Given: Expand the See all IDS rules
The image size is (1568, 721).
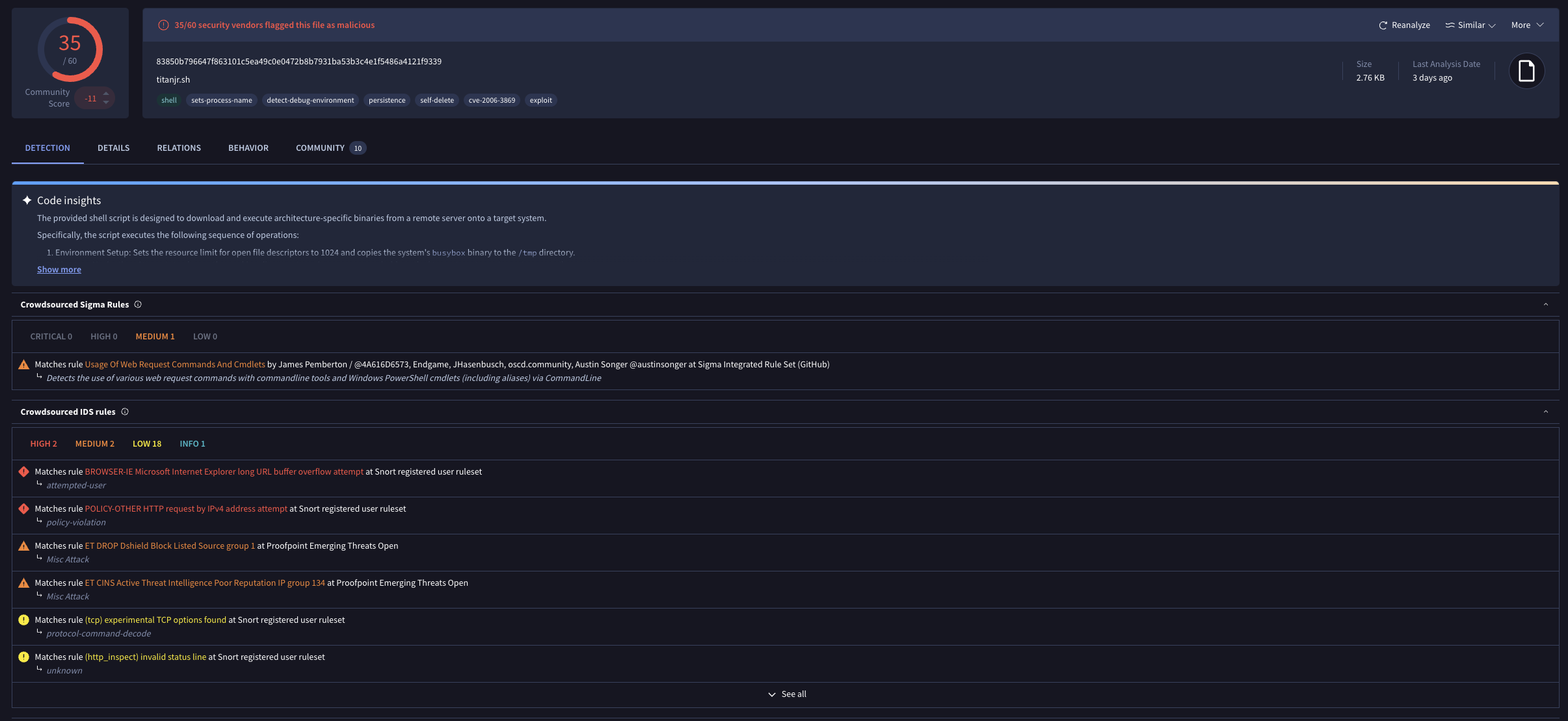Looking at the screenshot, I should [x=787, y=694].
